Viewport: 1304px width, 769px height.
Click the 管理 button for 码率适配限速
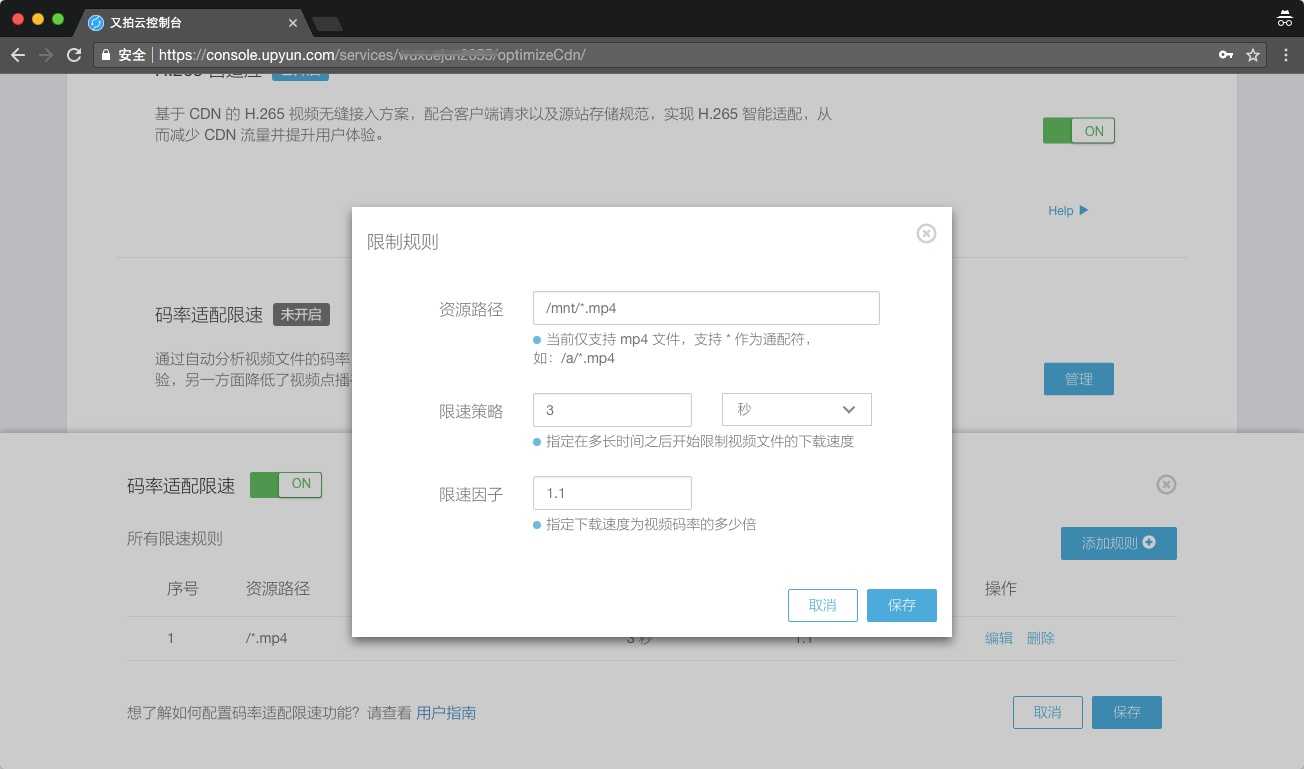pyautogui.click(x=1078, y=379)
